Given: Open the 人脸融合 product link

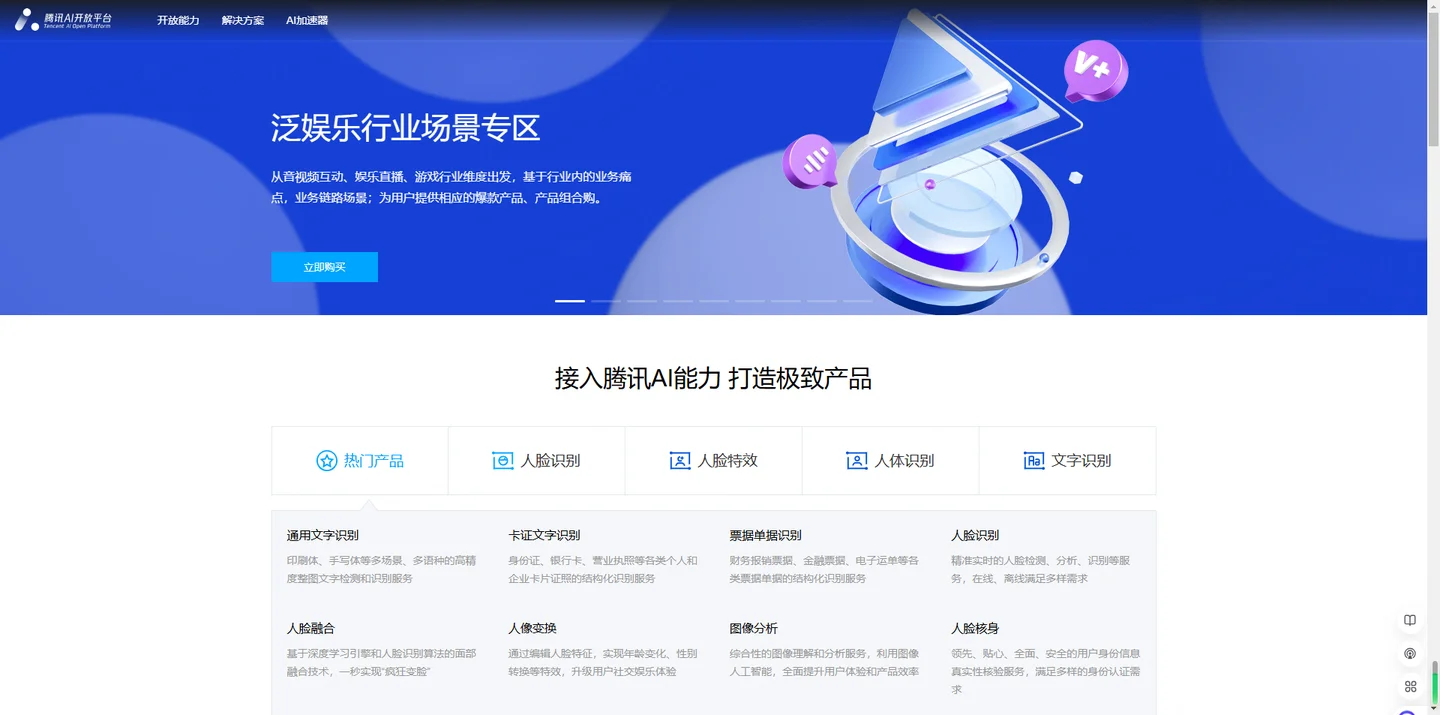Looking at the screenshot, I should pos(311,629).
